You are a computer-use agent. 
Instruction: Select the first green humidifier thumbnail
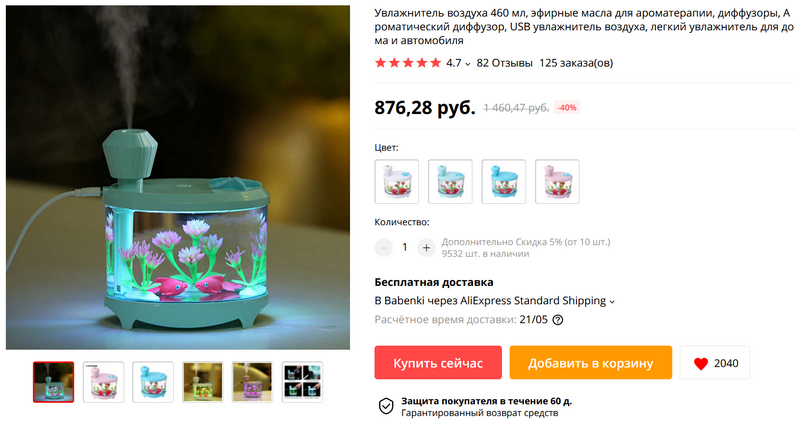[x=54, y=382]
